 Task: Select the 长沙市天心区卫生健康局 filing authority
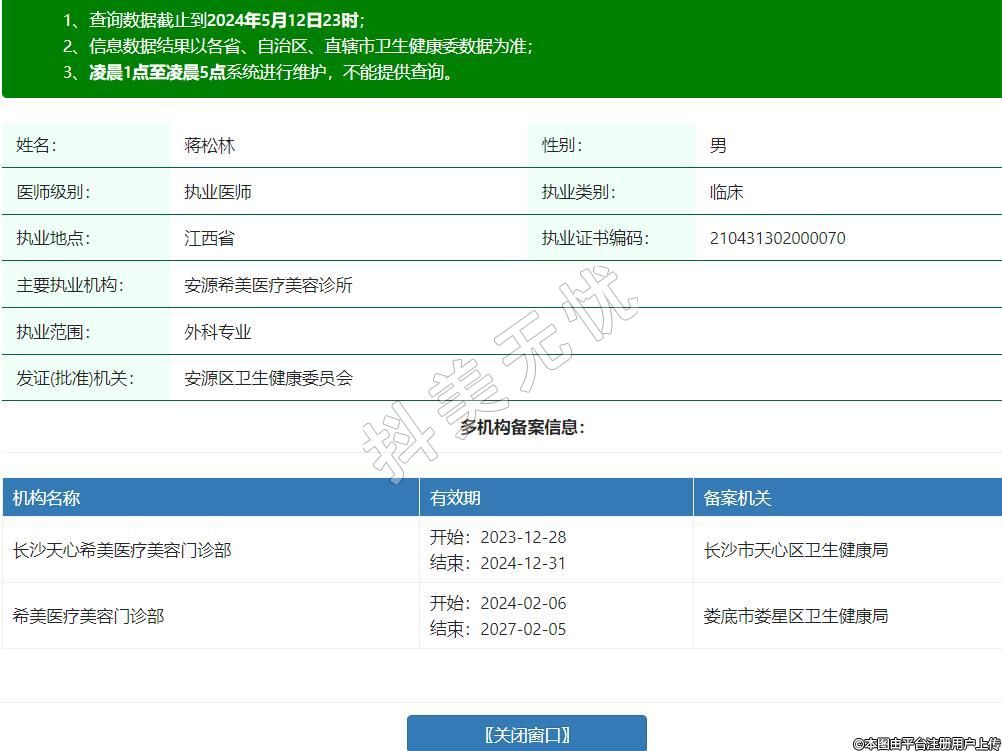[x=796, y=550]
